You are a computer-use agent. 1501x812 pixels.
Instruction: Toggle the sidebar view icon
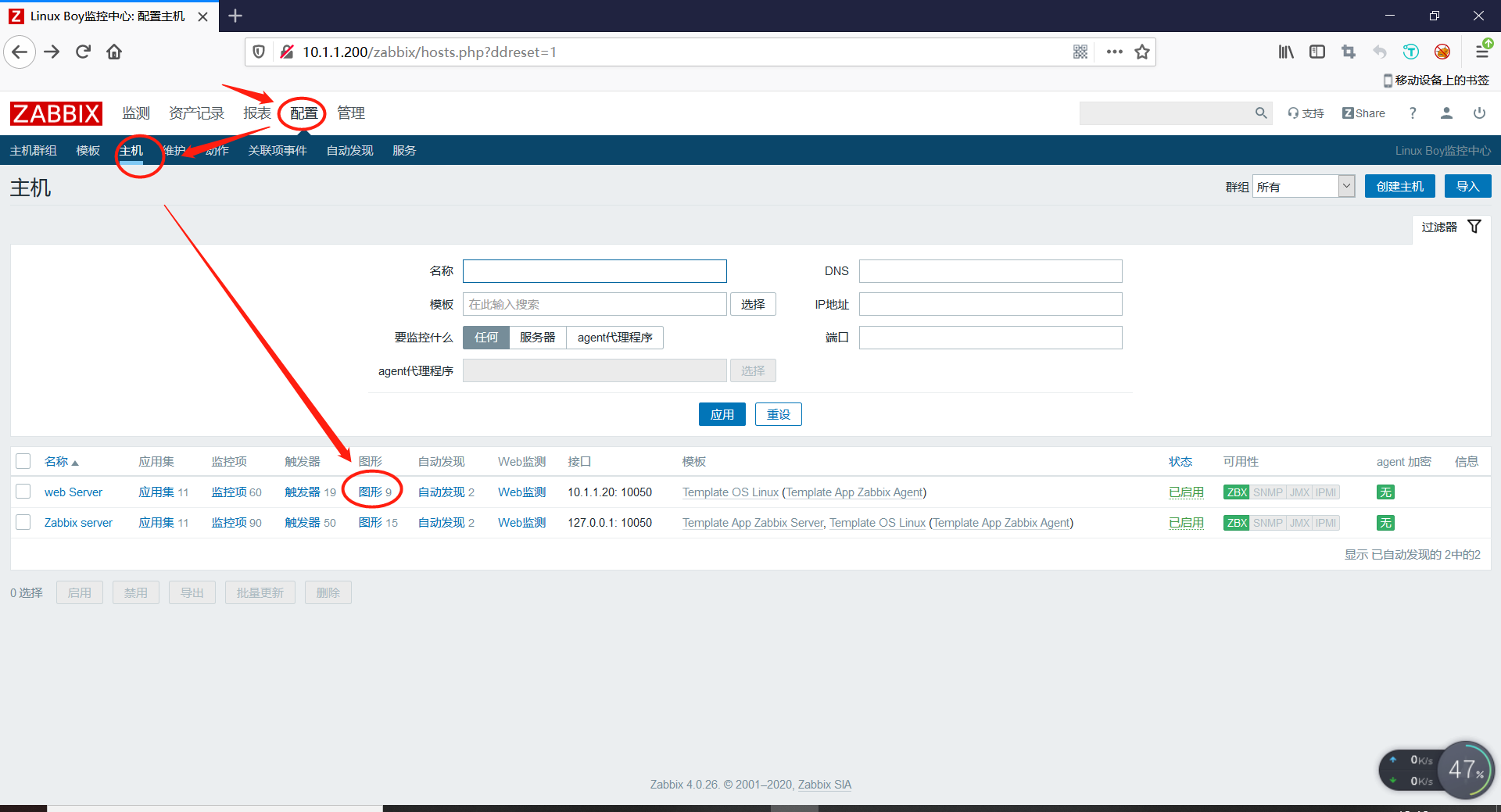pos(1317,52)
